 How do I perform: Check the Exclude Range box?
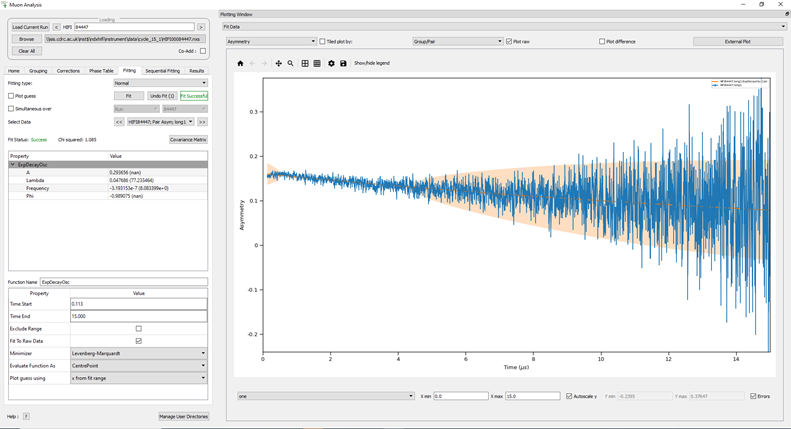coord(138,328)
